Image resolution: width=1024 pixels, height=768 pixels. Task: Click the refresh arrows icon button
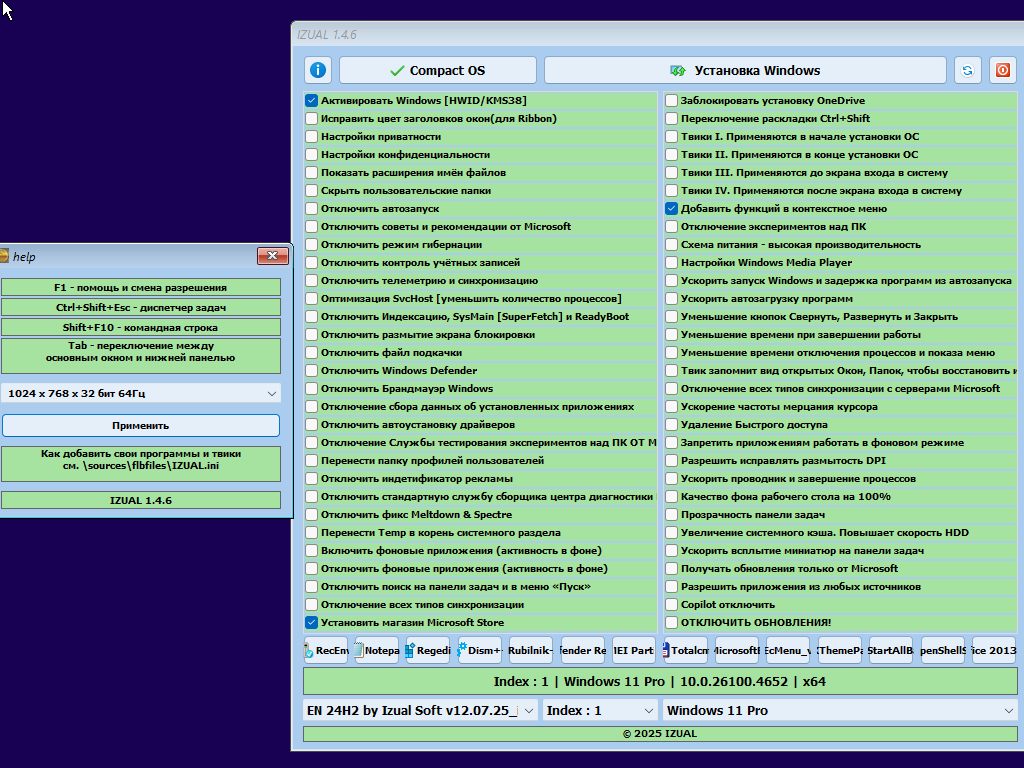click(x=968, y=70)
